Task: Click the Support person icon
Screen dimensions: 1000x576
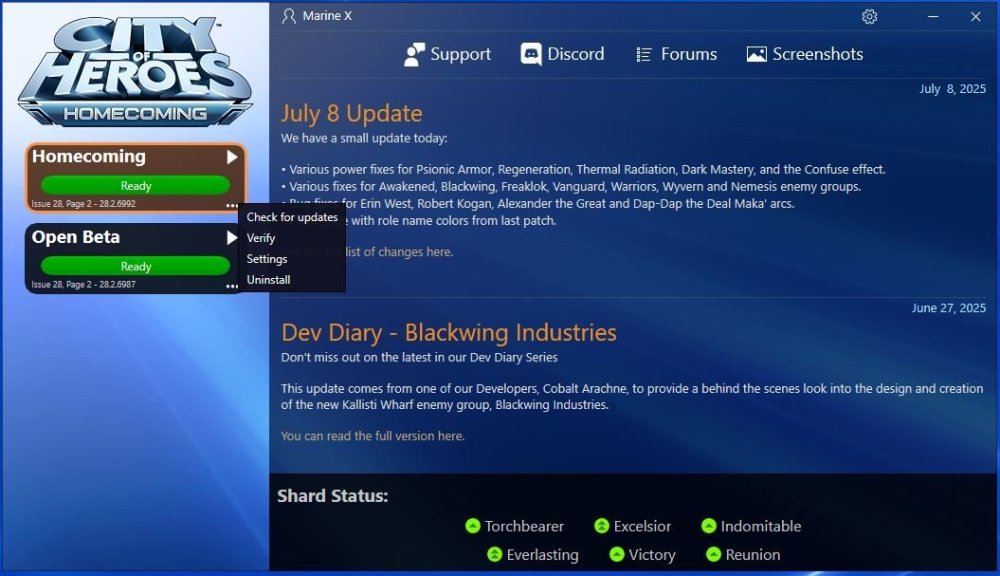Action: [414, 55]
